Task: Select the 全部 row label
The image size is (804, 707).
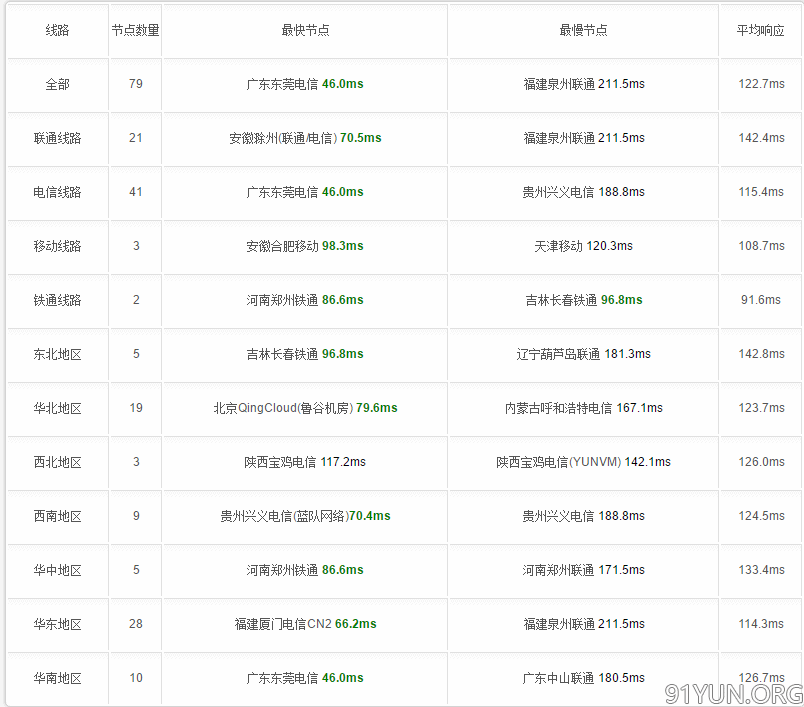Action: coord(57,84)
